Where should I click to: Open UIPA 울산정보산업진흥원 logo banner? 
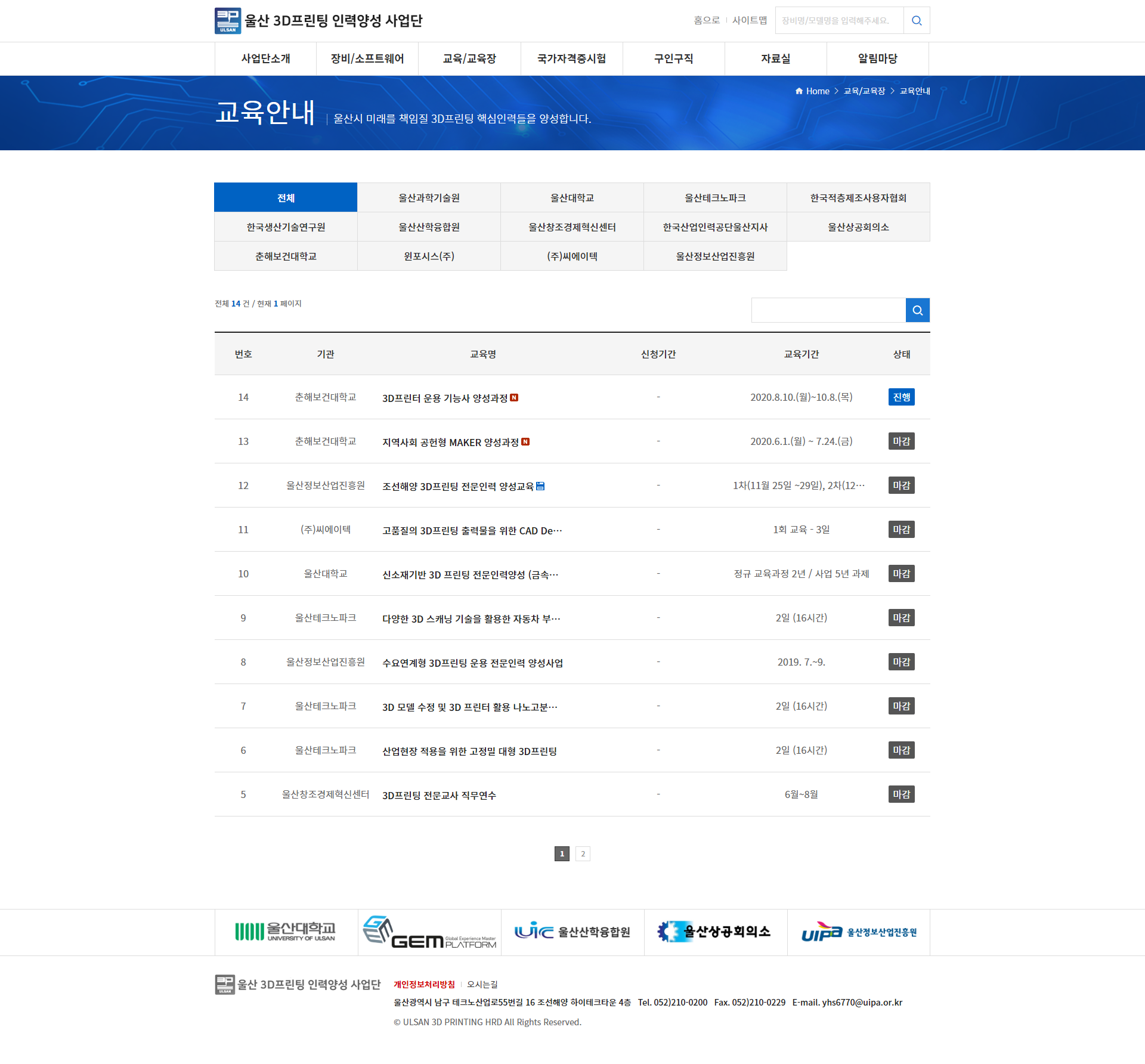(x=859, y=932)
